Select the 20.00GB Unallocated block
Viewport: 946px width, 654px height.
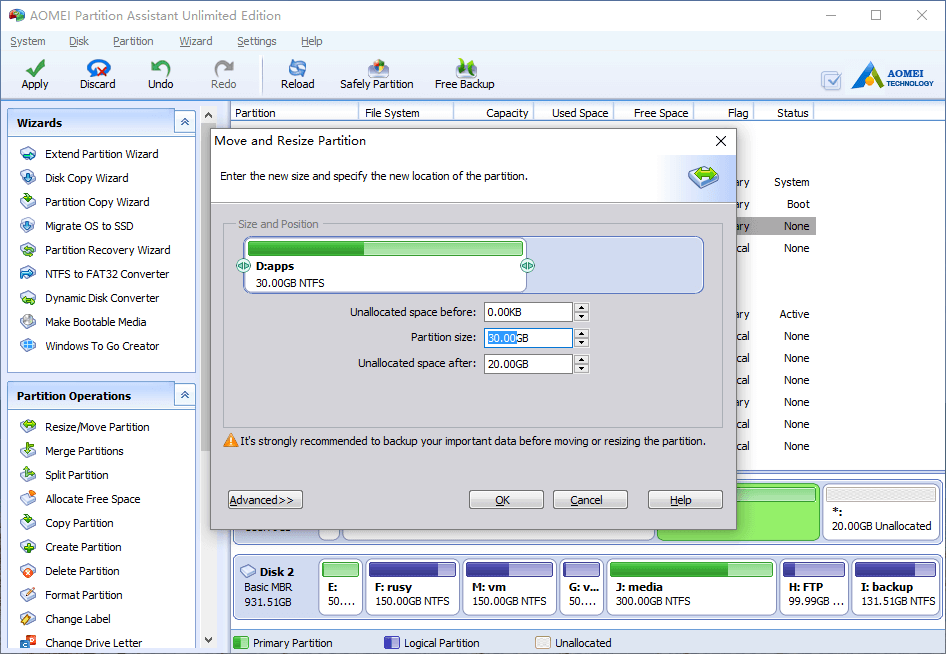(881, 512)
